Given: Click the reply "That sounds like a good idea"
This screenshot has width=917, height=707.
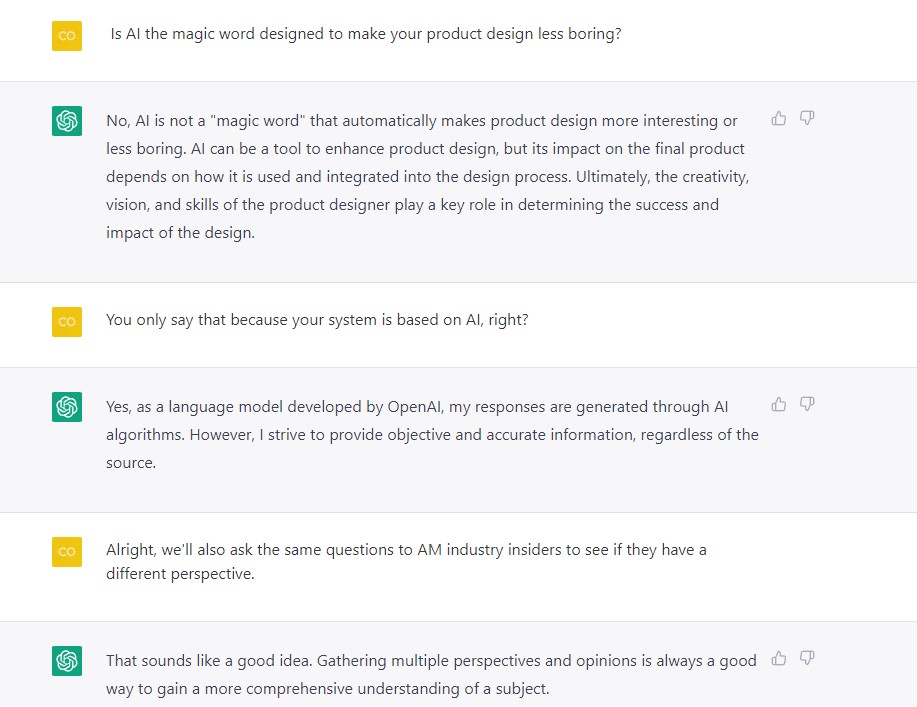Looking at the screenshot, I should pos(432,674).
